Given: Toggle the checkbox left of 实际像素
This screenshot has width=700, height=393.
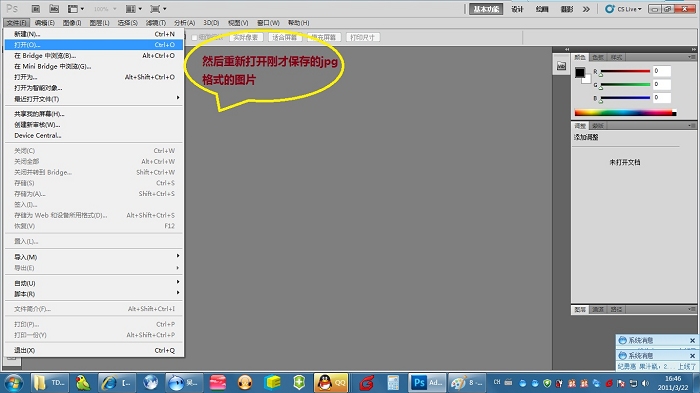Looking at the screenshot, I should click(194, 38).
